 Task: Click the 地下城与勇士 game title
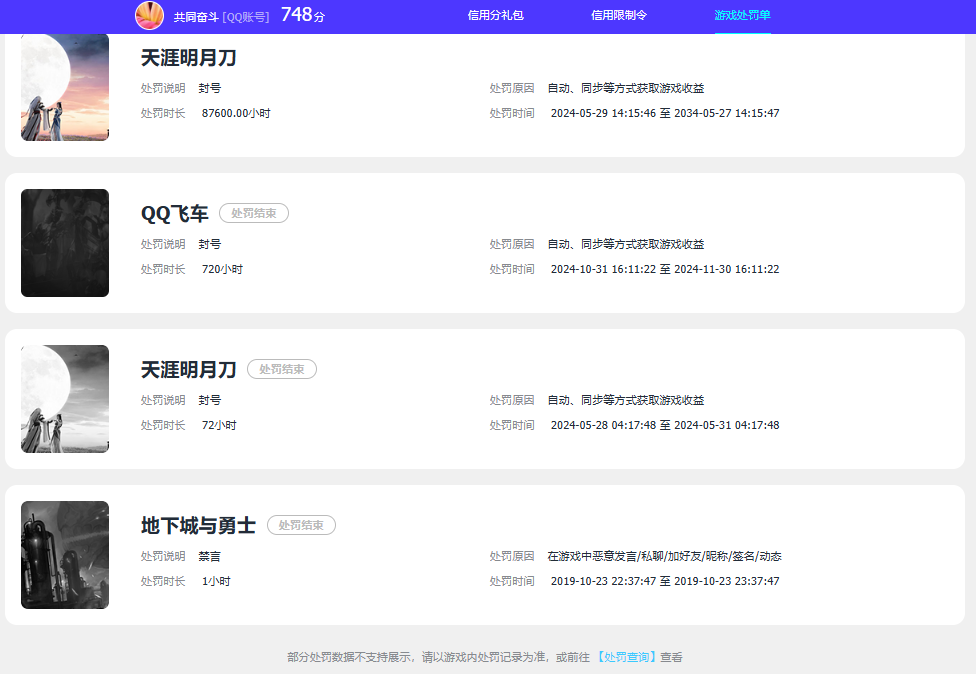pyautogui.click(x=199, y=525)
